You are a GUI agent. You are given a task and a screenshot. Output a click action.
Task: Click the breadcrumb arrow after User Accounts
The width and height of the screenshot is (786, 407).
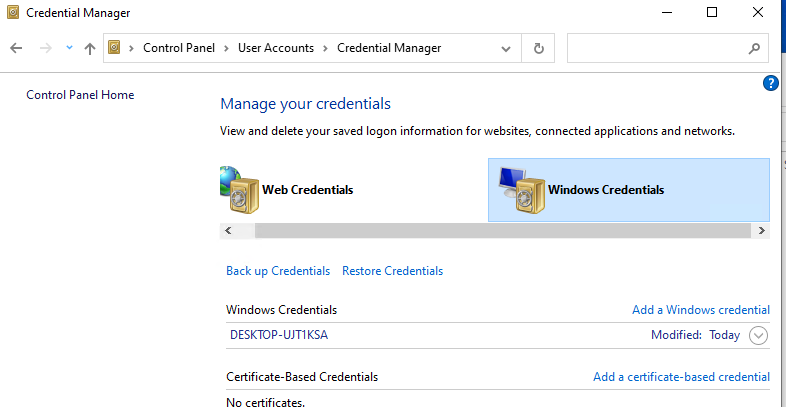tap(325, 48)
